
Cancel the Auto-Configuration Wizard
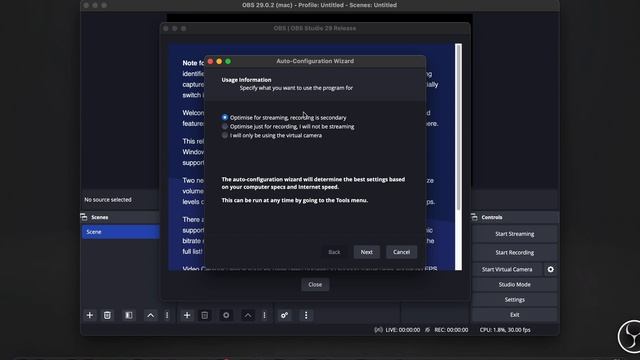[x=402, y=252]
